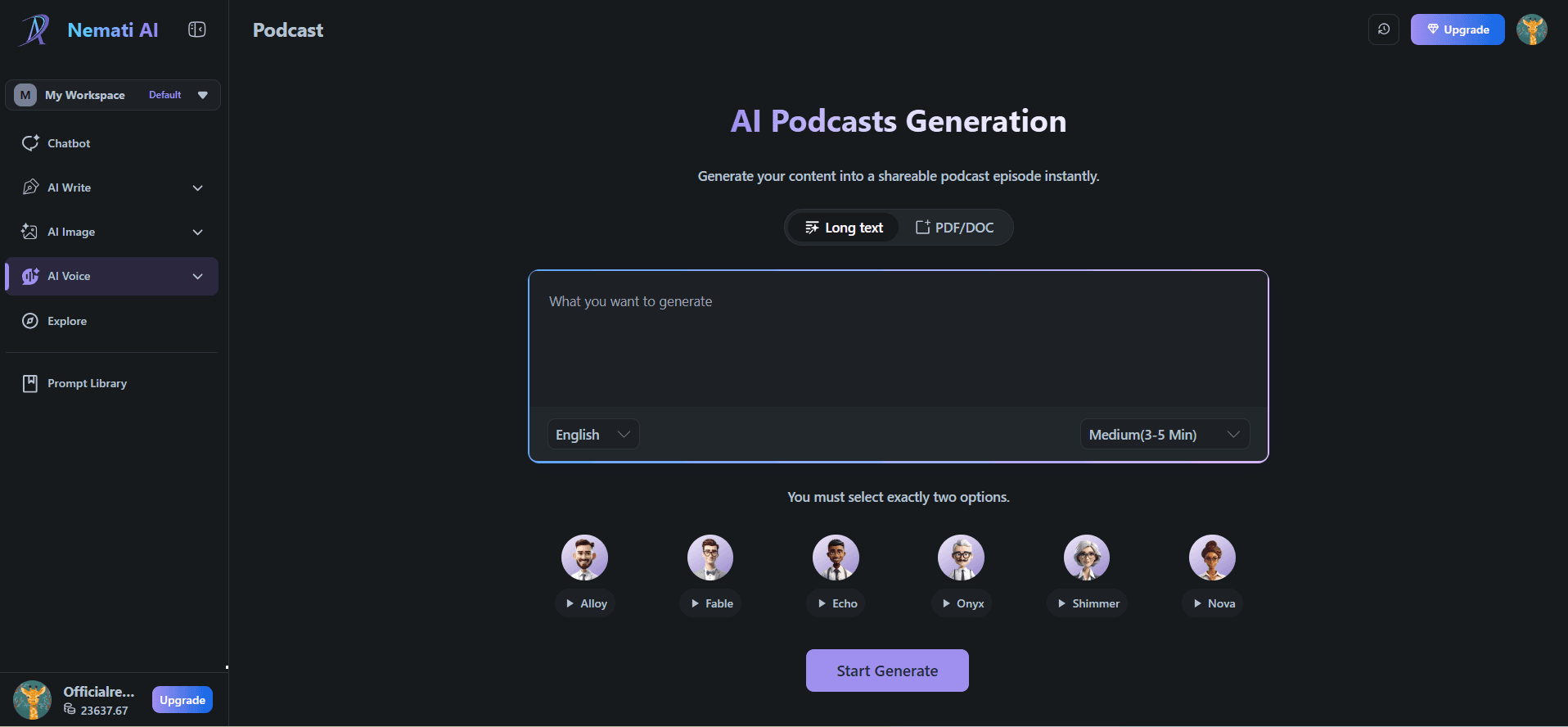1568x727 pixels.
Task: Switch to the PDF/DOC tab
Action: coord(954,228)
